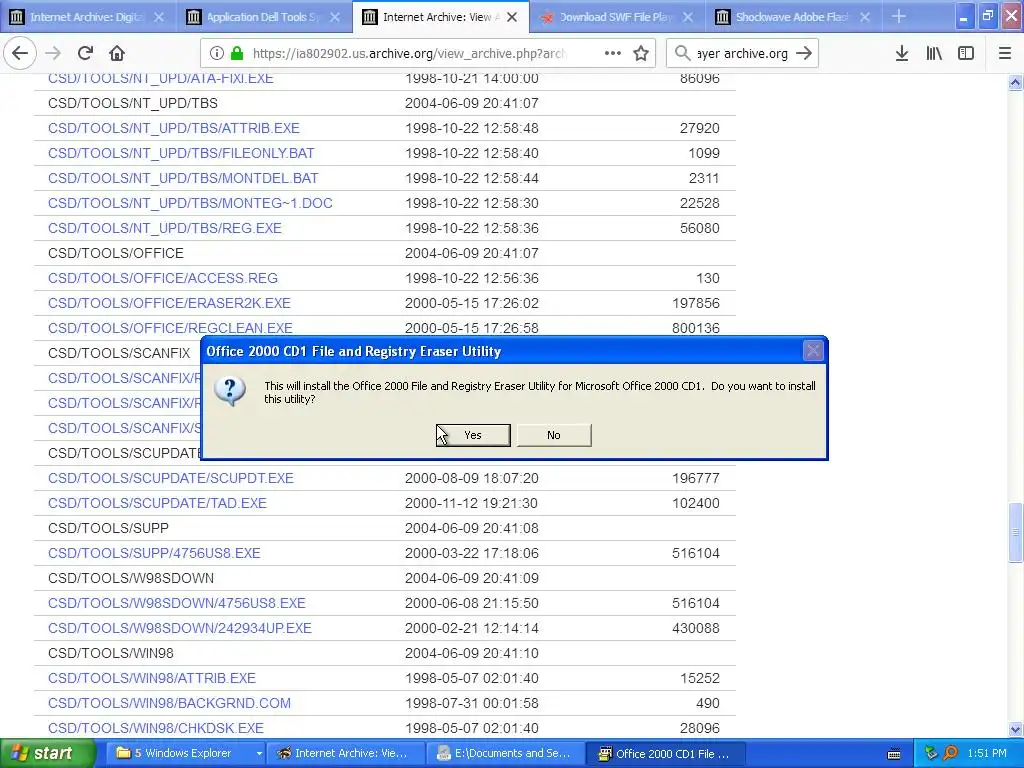The height and width of the screenshot is (768, 1024).
Task: Open page actions three-dot menu
Action: pyautogui.click(x=613, y=54)
